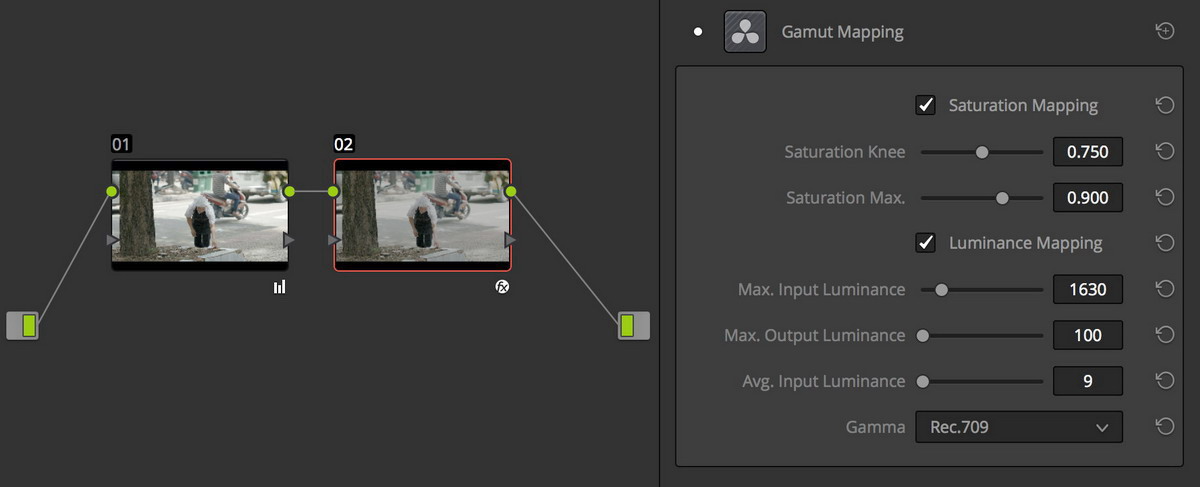1200x487 pixels.
Task: Click the Avg. Input Luminance field 9
Action: 1088,381
